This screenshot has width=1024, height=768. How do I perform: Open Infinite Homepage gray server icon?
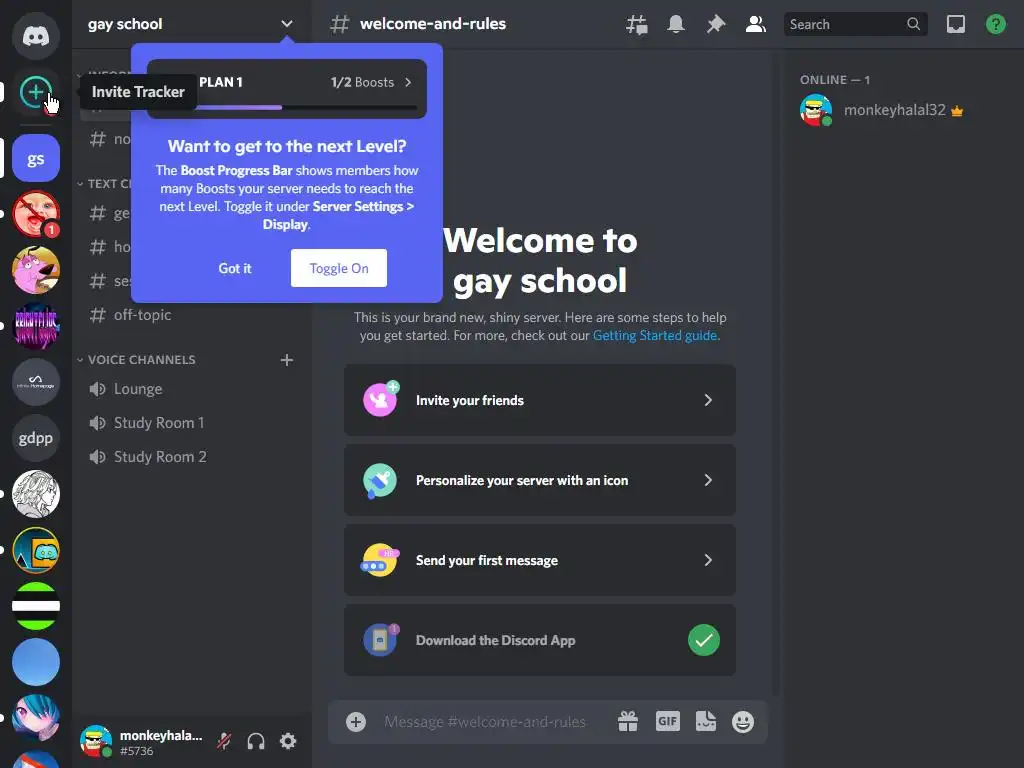pyautogui.click(x=35, y=382)
